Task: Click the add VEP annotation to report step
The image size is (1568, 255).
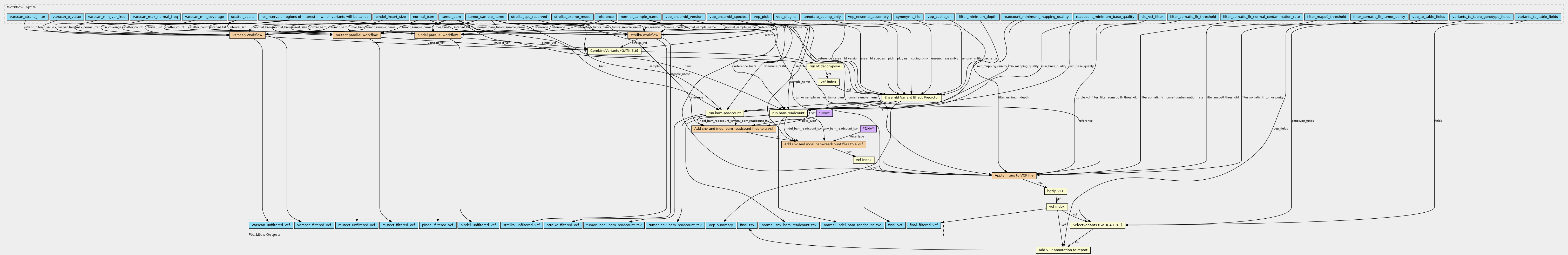Action: click(x=1063, y=250)
